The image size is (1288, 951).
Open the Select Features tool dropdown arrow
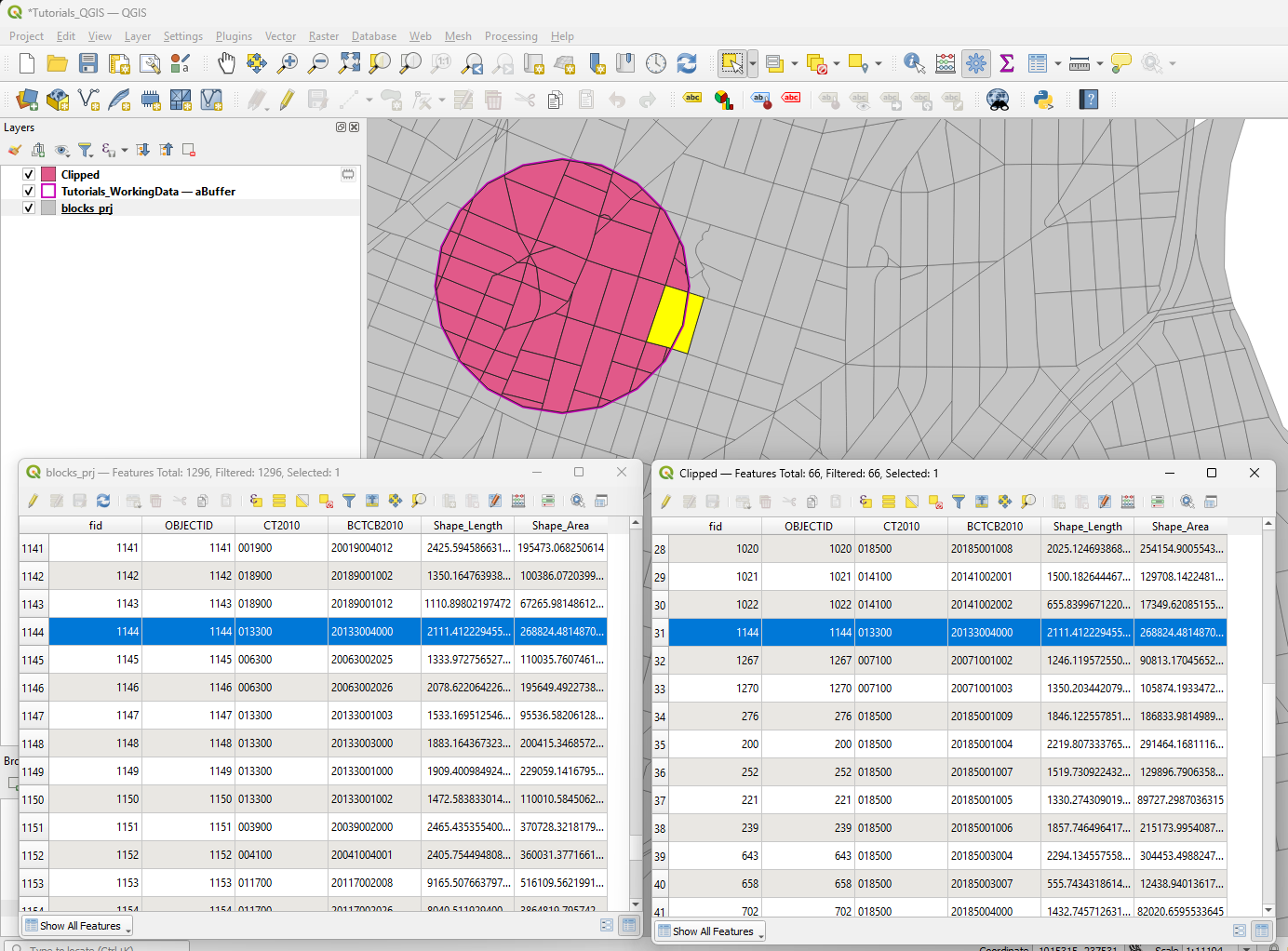752,63
